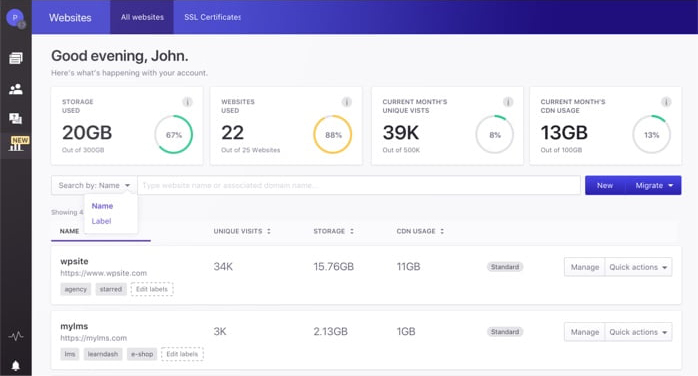The height and width of the screenshot is (376, 698).
Task: Click the 34K unique visits value
Action: [223, 267]
